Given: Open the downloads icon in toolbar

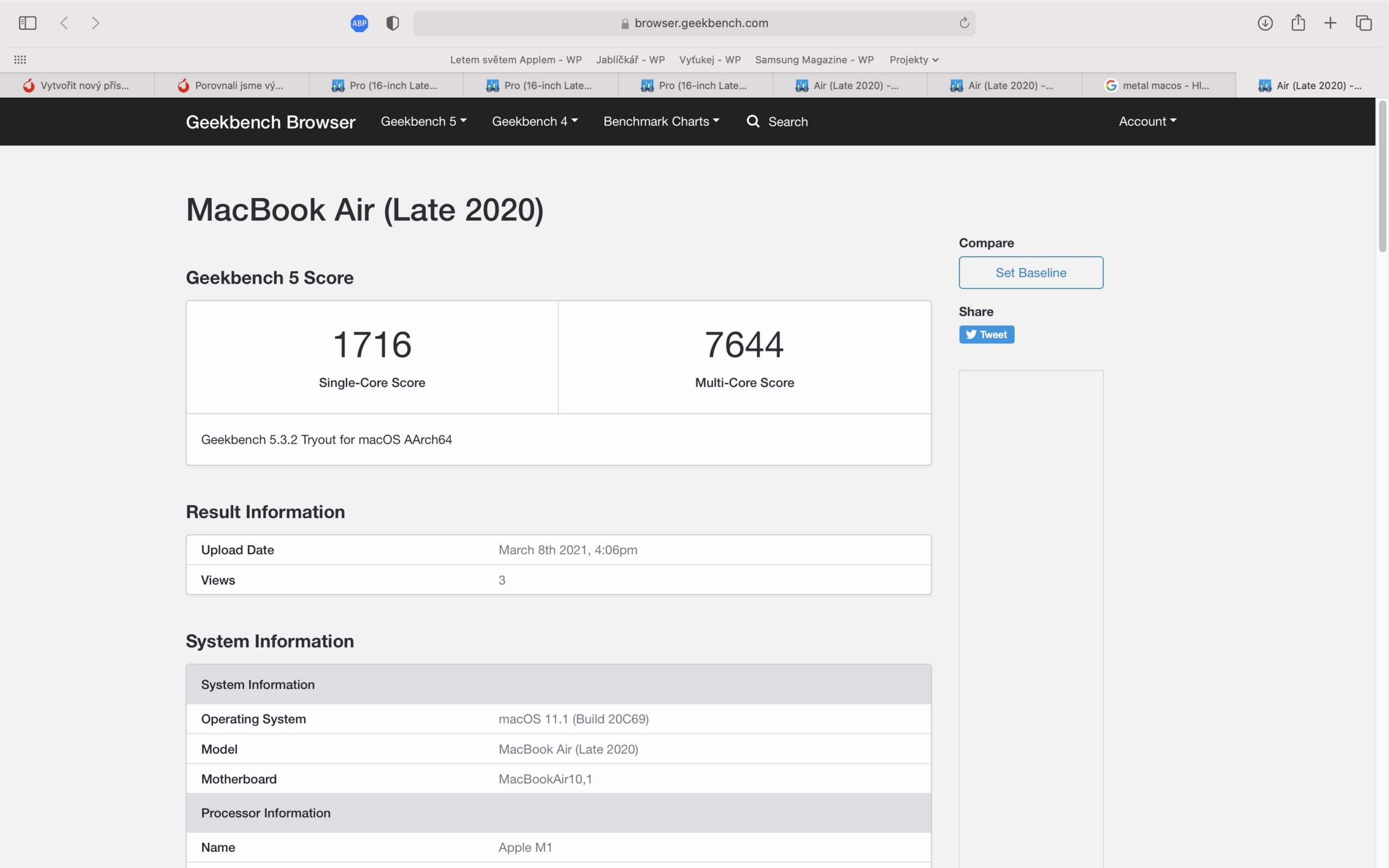Looking at the screenshot, I should point(1265,23).
